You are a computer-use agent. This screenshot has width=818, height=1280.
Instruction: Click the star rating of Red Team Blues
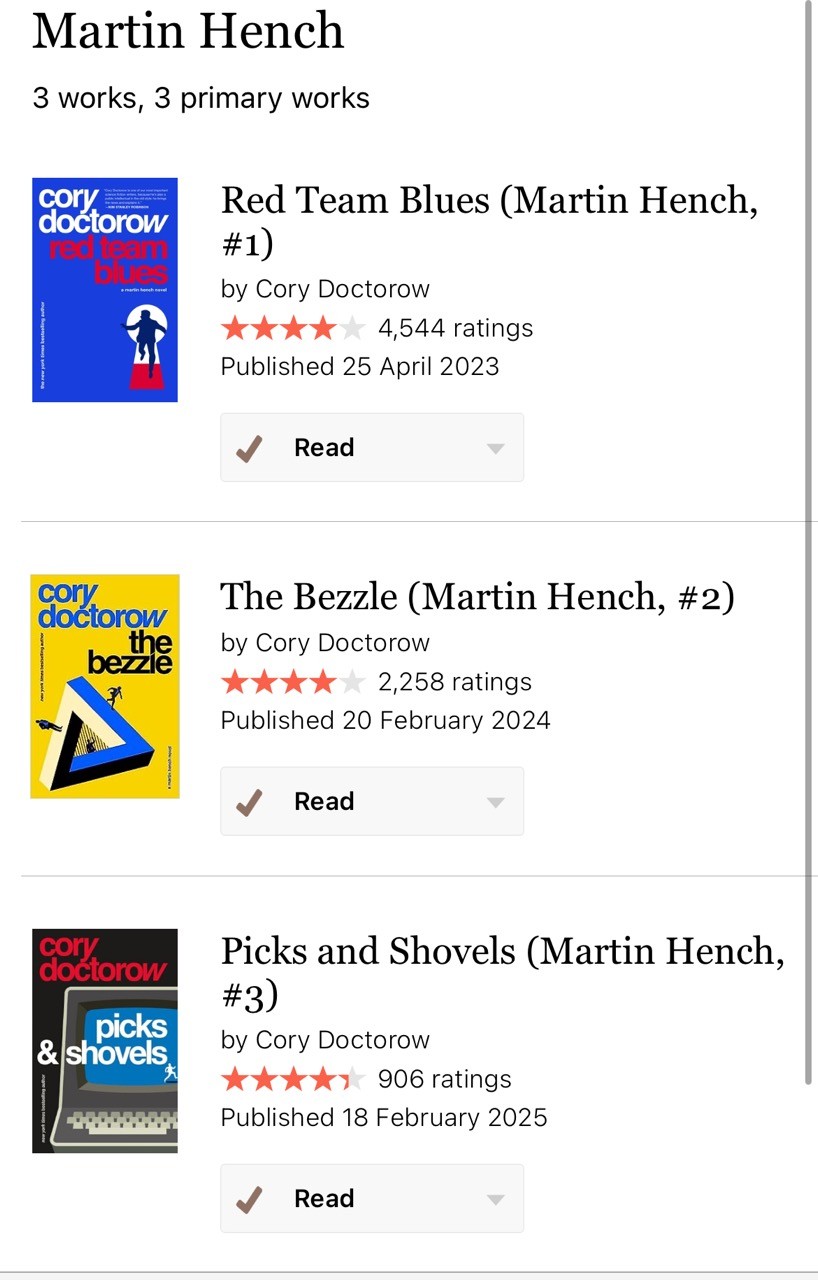293,328
